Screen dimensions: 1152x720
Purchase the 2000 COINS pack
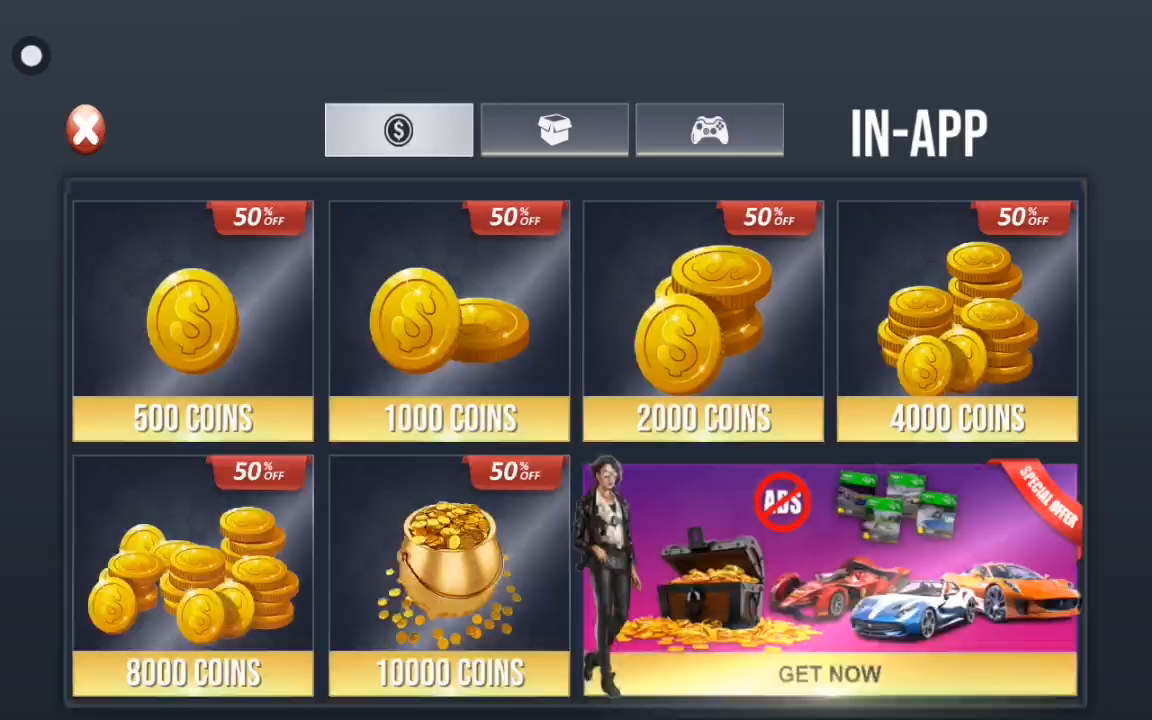[x=704, y=419]
